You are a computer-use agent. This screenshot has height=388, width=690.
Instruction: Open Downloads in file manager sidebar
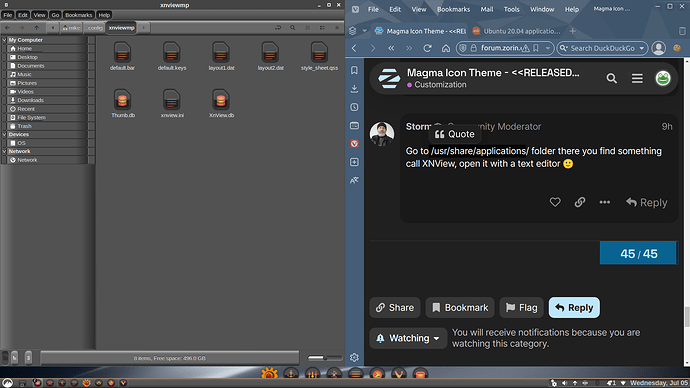(30, 100)
